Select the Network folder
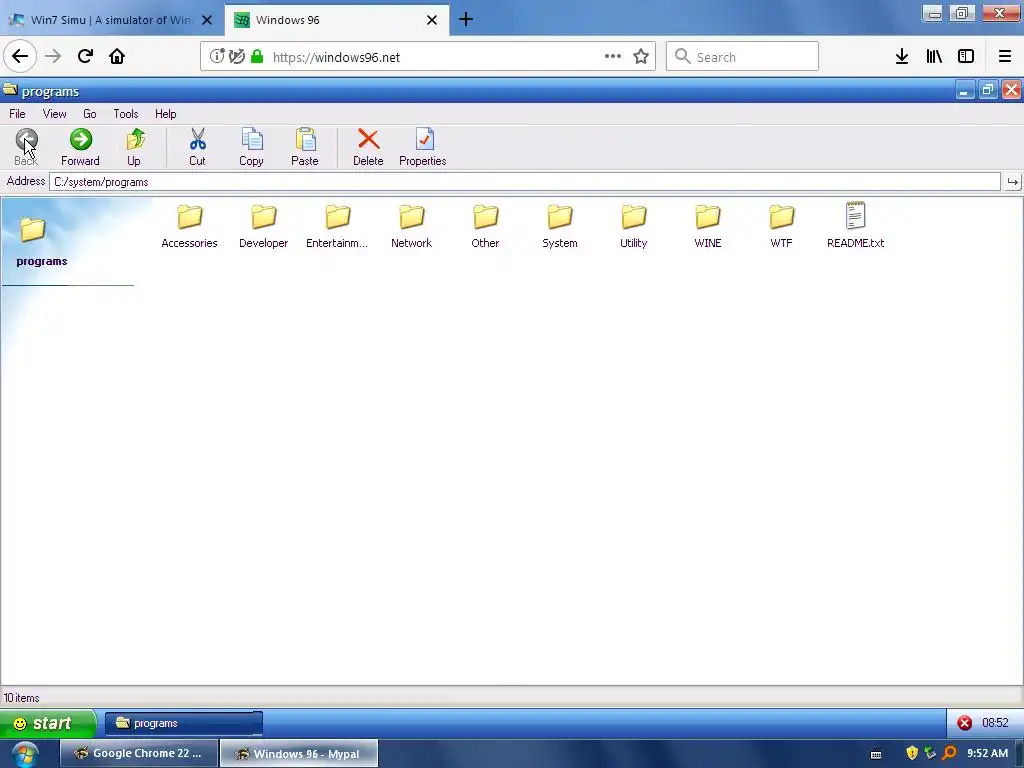The image size is (1024, 768). point(411,226)
